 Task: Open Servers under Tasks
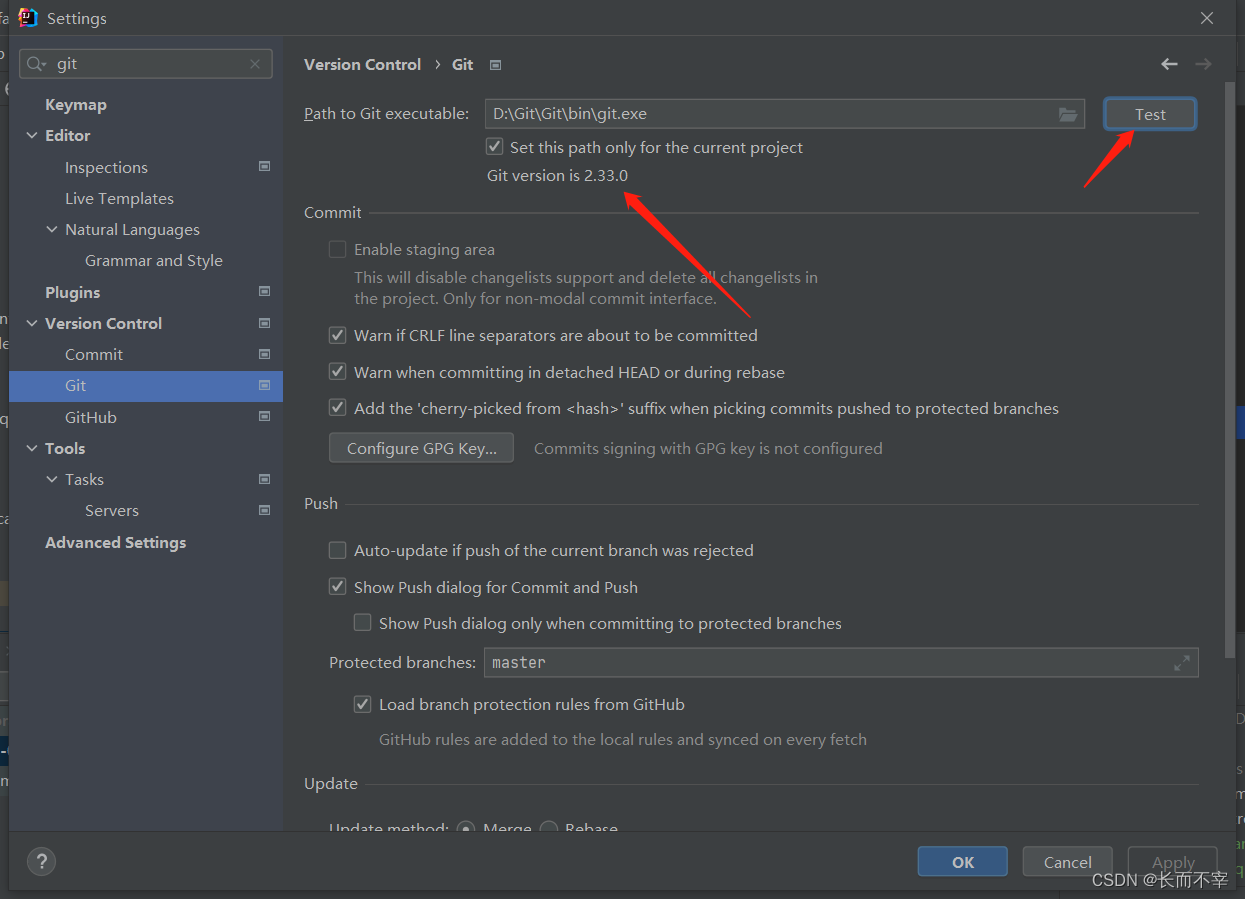(x=112, y=510)
